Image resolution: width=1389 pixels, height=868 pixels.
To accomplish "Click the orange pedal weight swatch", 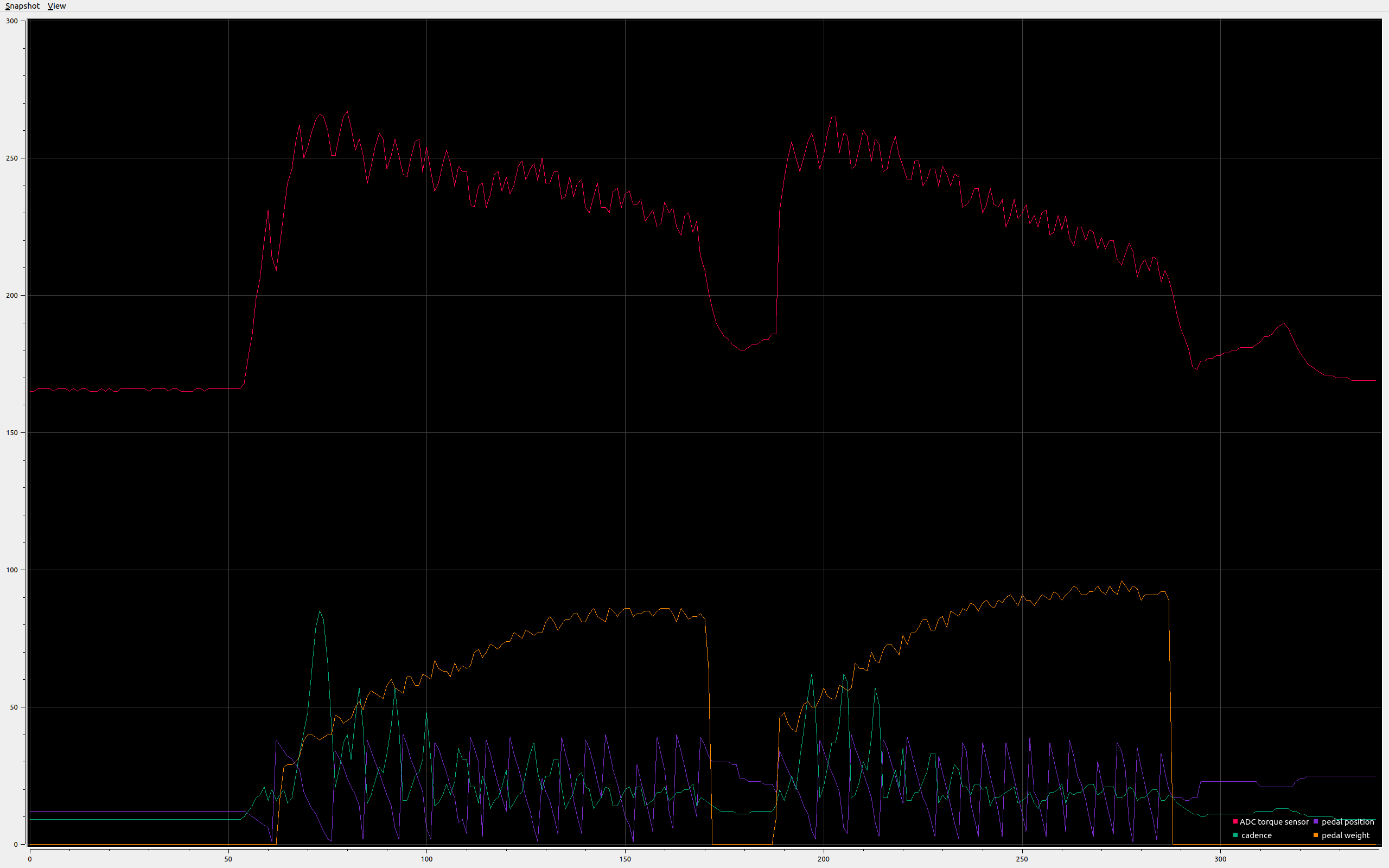I will click(1316, 835).
